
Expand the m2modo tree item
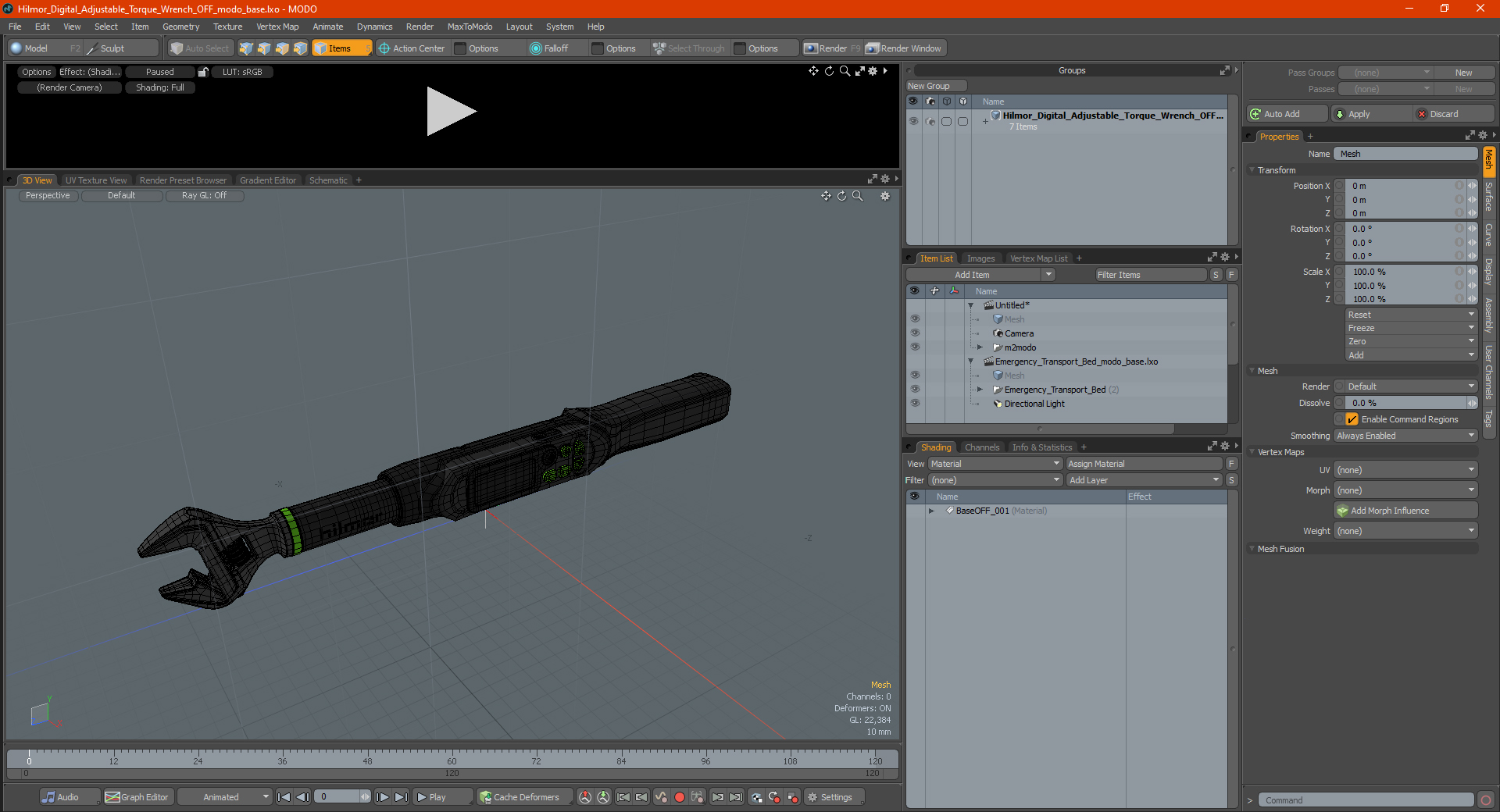(980, 347)
